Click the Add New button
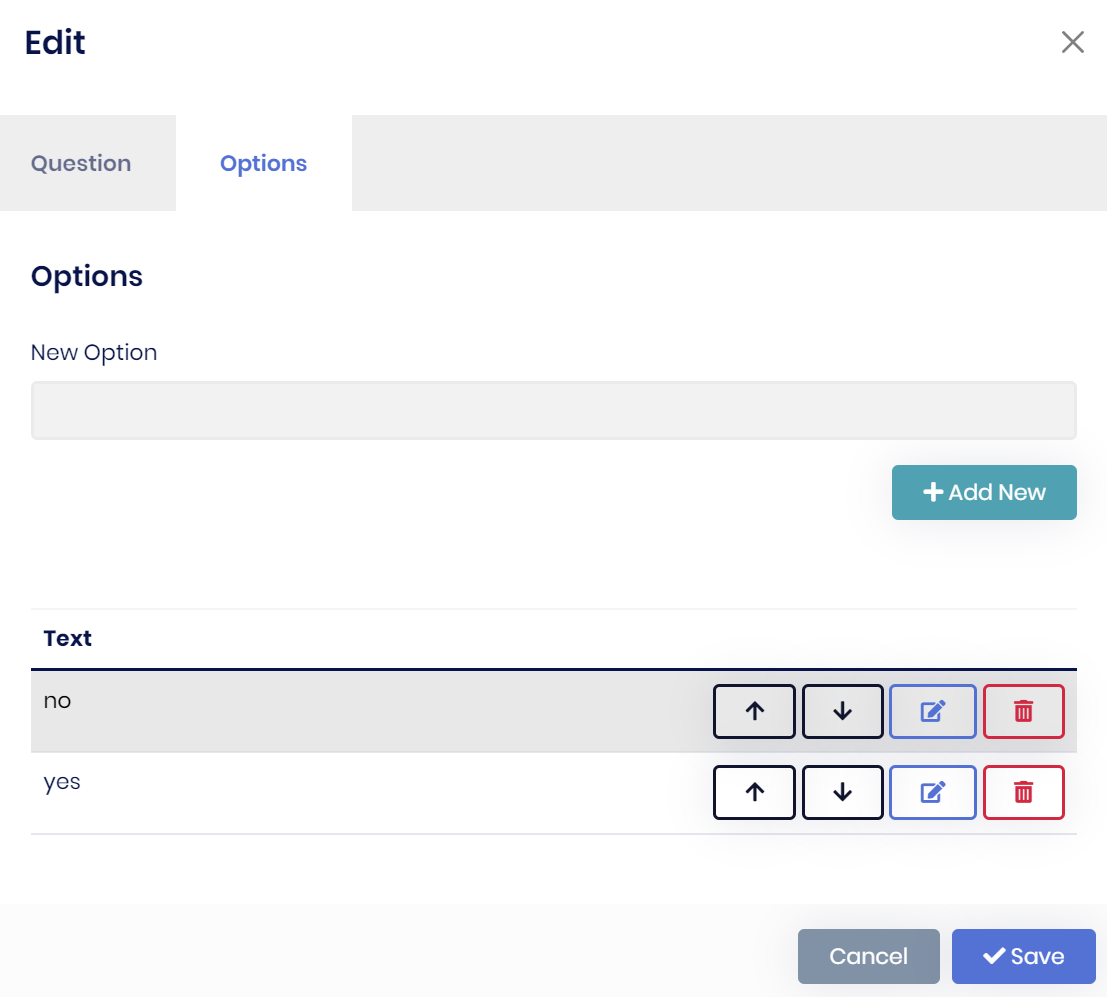 [x=984, y=492]
